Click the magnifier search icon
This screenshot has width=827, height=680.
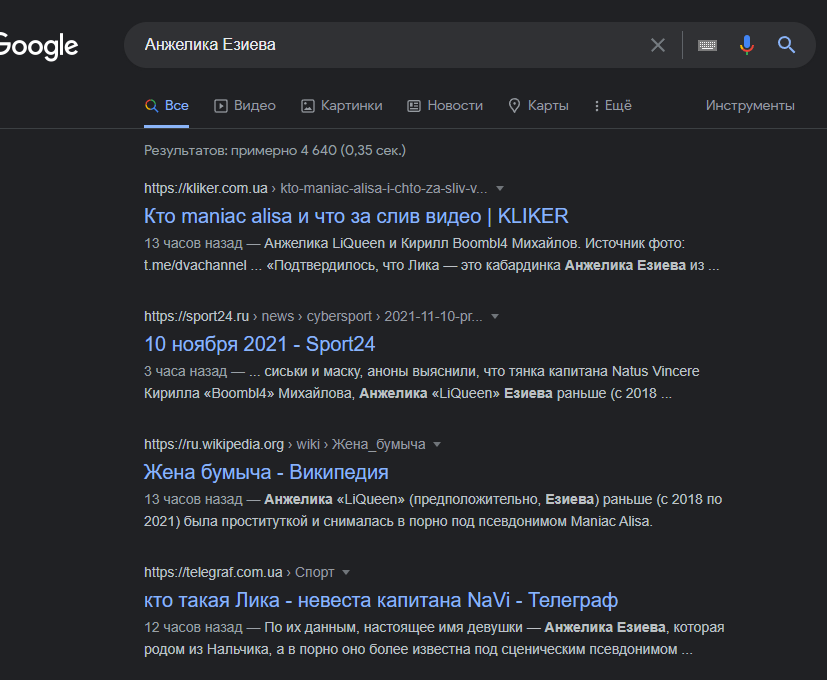pos(786,45)
